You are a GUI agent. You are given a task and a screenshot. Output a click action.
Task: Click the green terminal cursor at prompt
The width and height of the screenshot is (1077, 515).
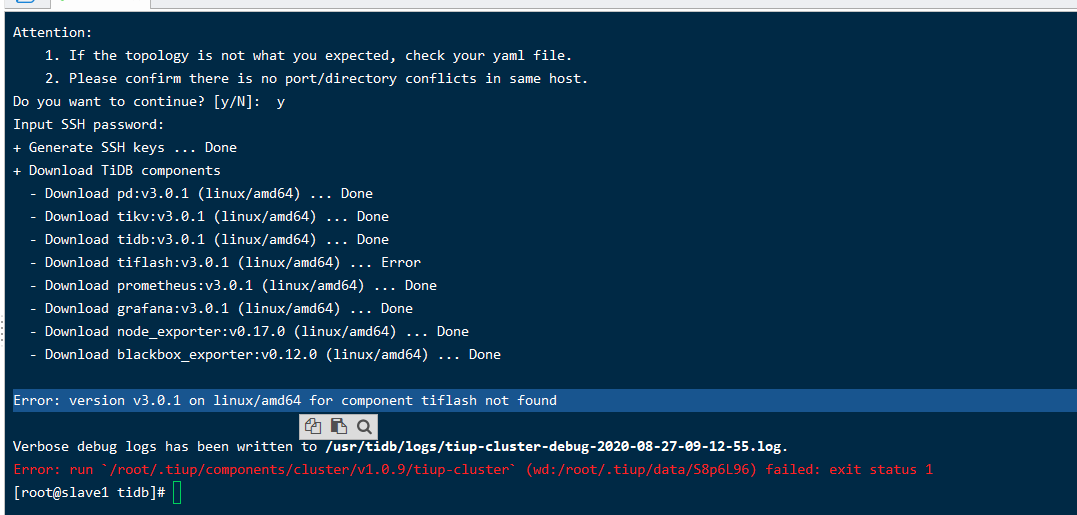point(177,493)
